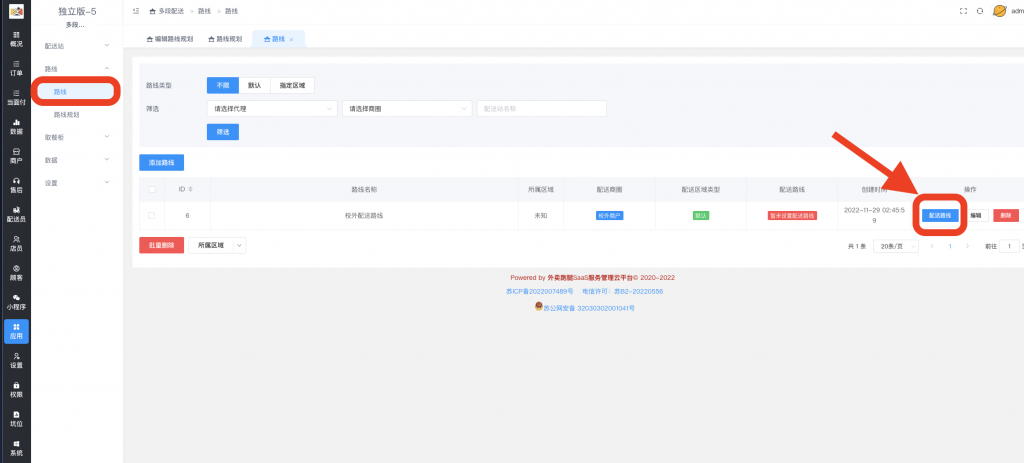Expand the 数据 menu group in sub-menu
1024x463 pixels.
[x=77, y=160]
